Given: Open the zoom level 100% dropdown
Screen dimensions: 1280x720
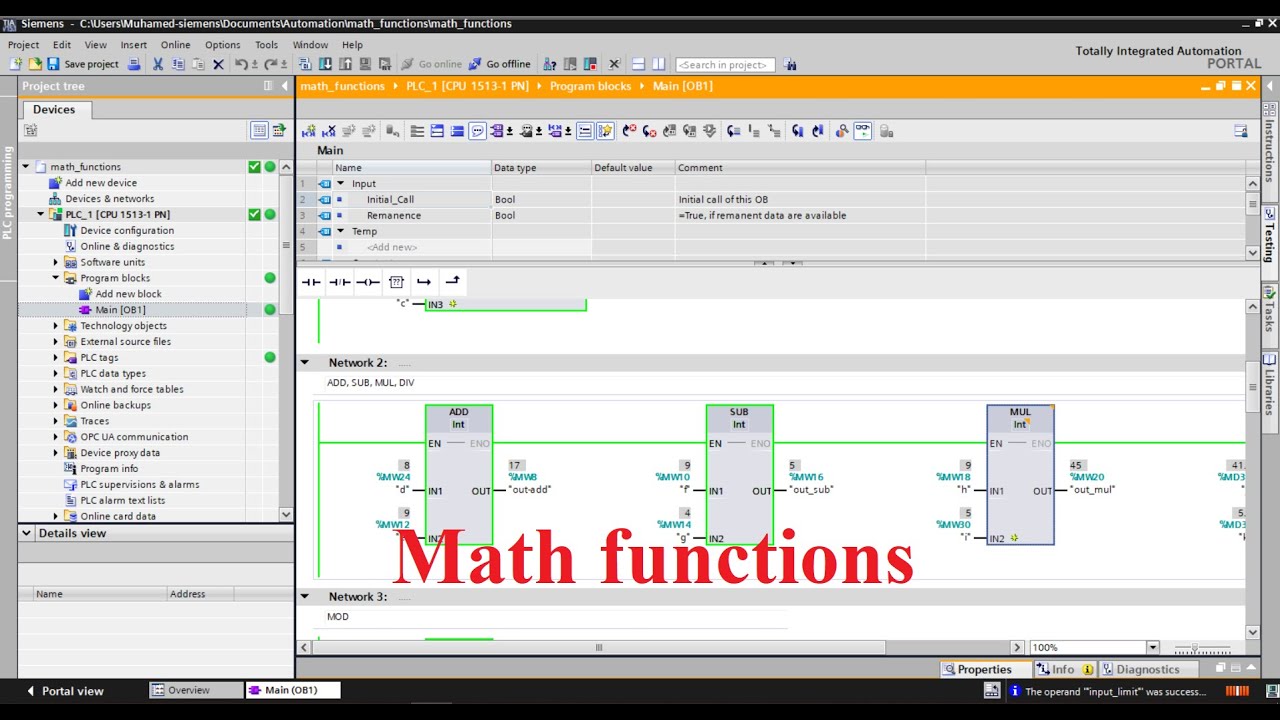Looking at the screenshot, I should (1153, 648).
